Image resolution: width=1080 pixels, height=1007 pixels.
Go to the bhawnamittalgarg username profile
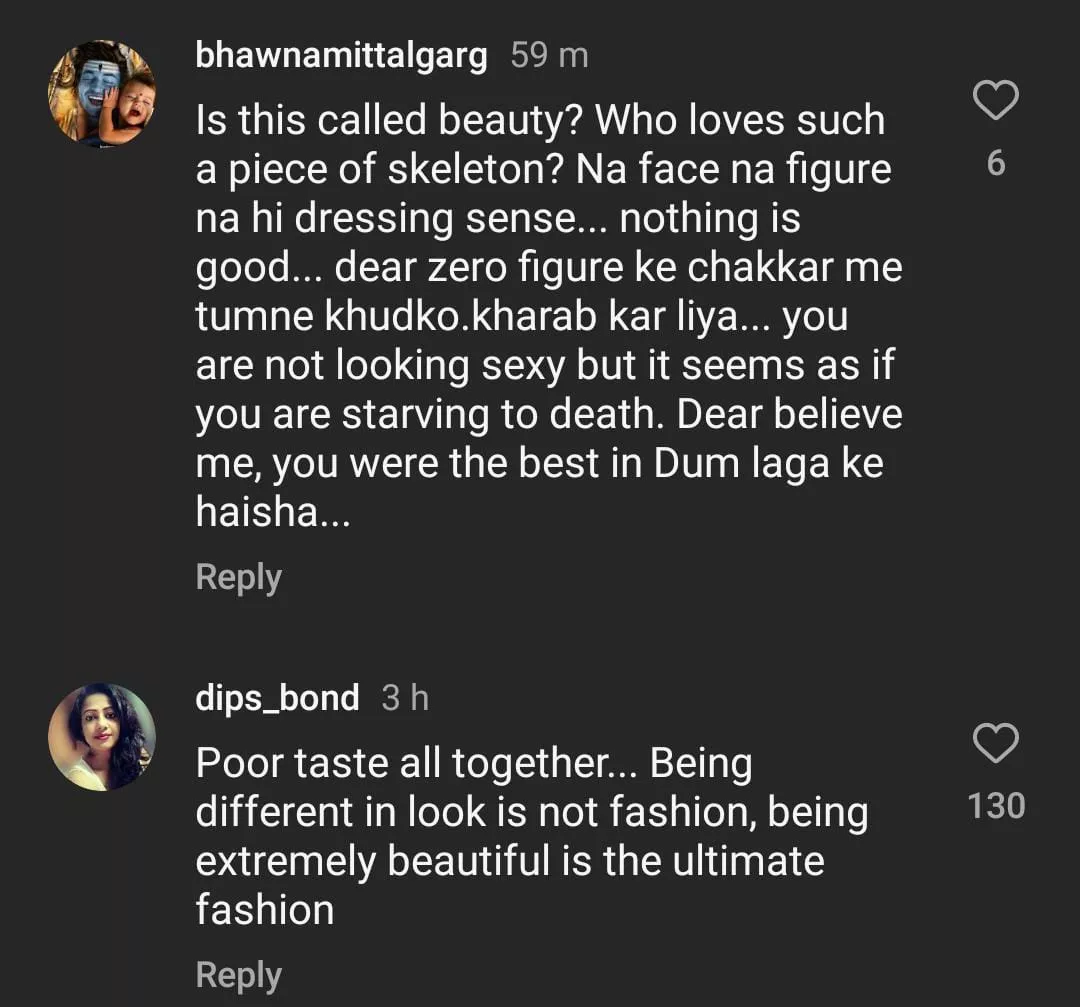pyautogui.click(x=341, y=56)
